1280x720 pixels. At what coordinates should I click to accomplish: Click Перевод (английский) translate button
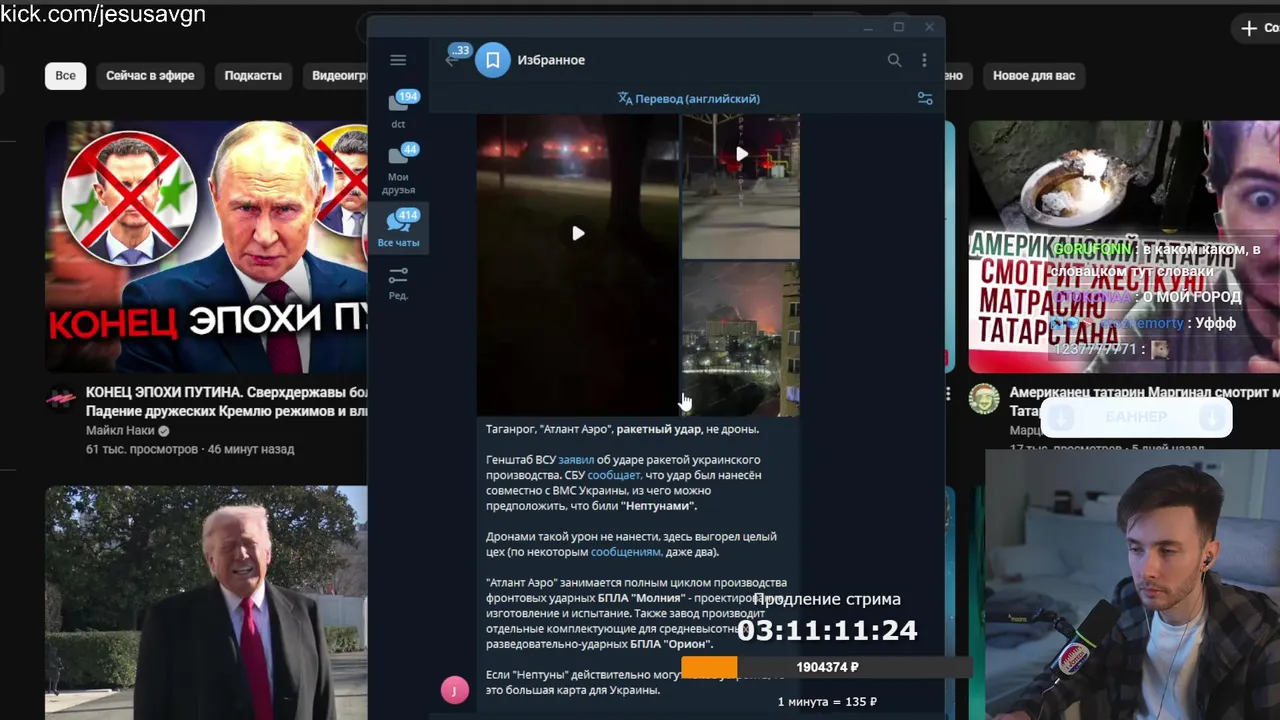(689, 98)
